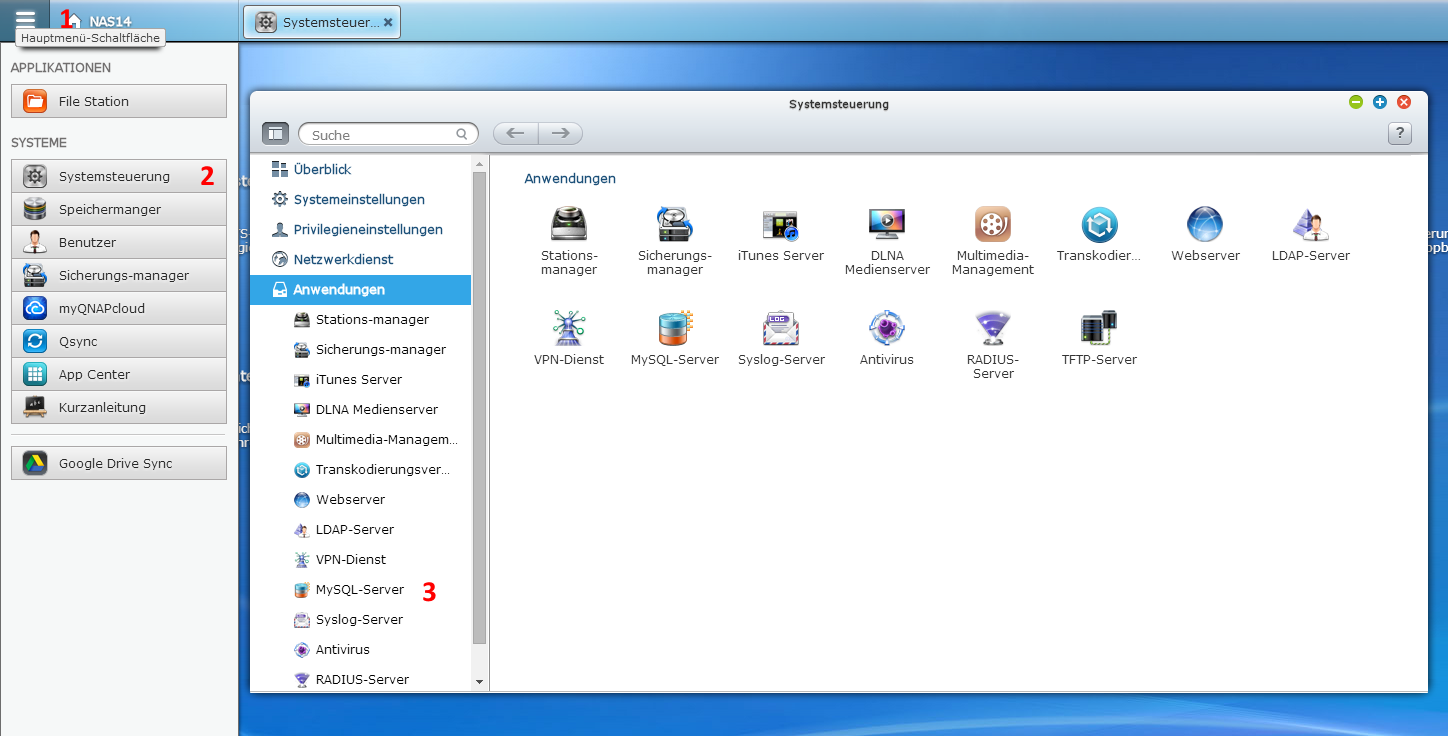Select Überblick in the sidebar

[x=360, y=170]
